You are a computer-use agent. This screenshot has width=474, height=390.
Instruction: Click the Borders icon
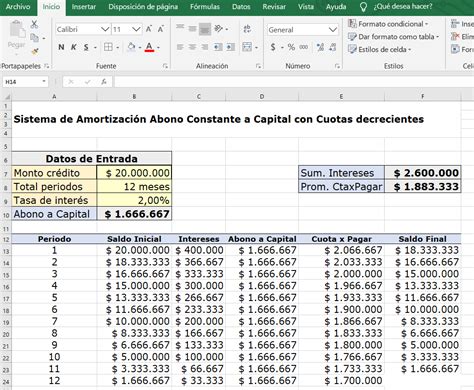click(108, 47)
